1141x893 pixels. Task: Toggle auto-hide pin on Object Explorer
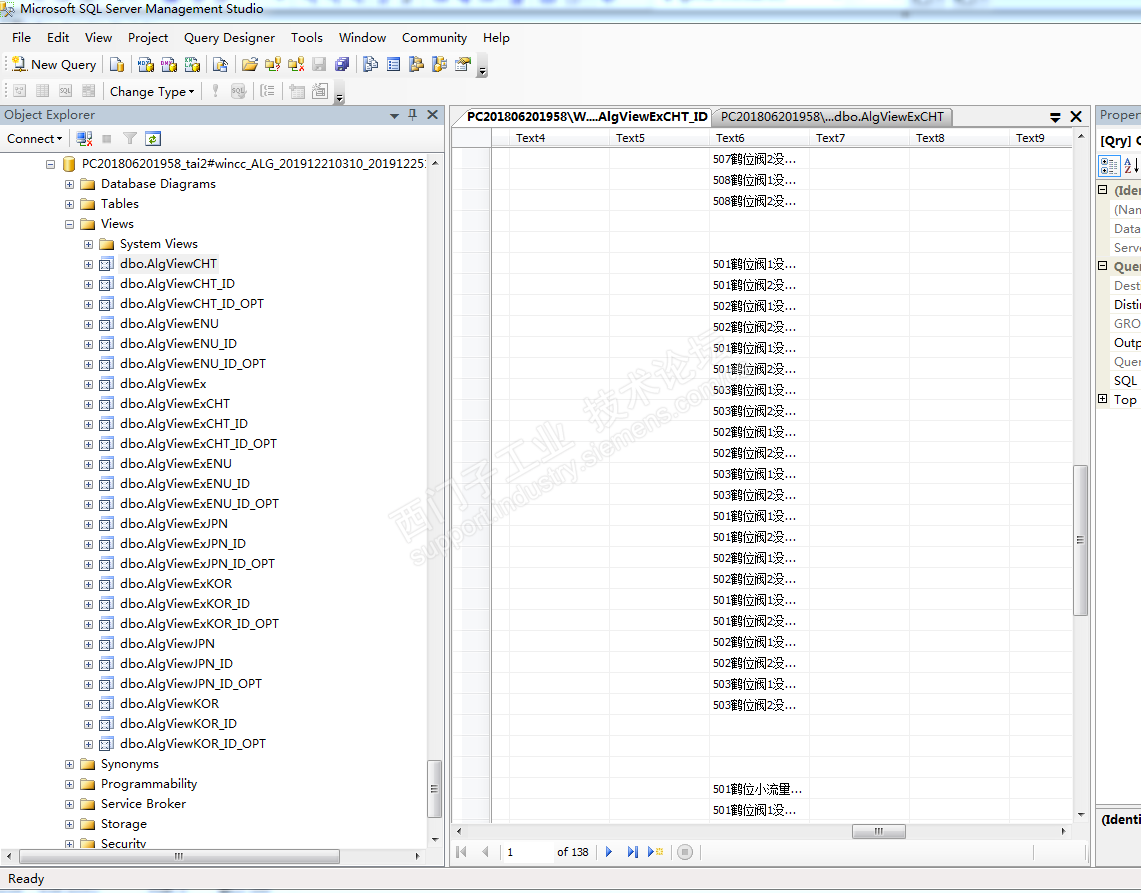pos(413,114)
